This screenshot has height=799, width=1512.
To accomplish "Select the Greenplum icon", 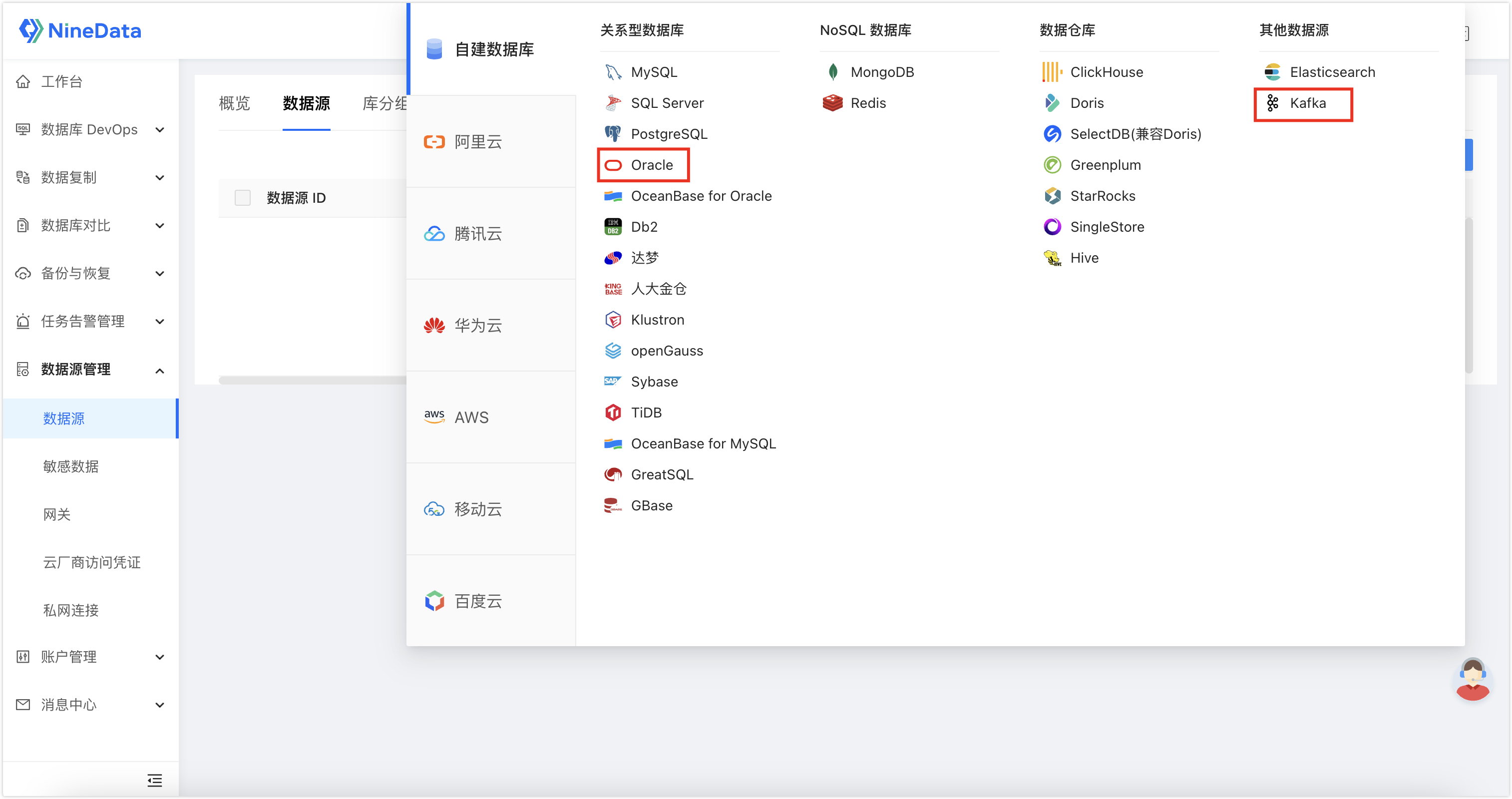I will click(x=1052, y=166).
